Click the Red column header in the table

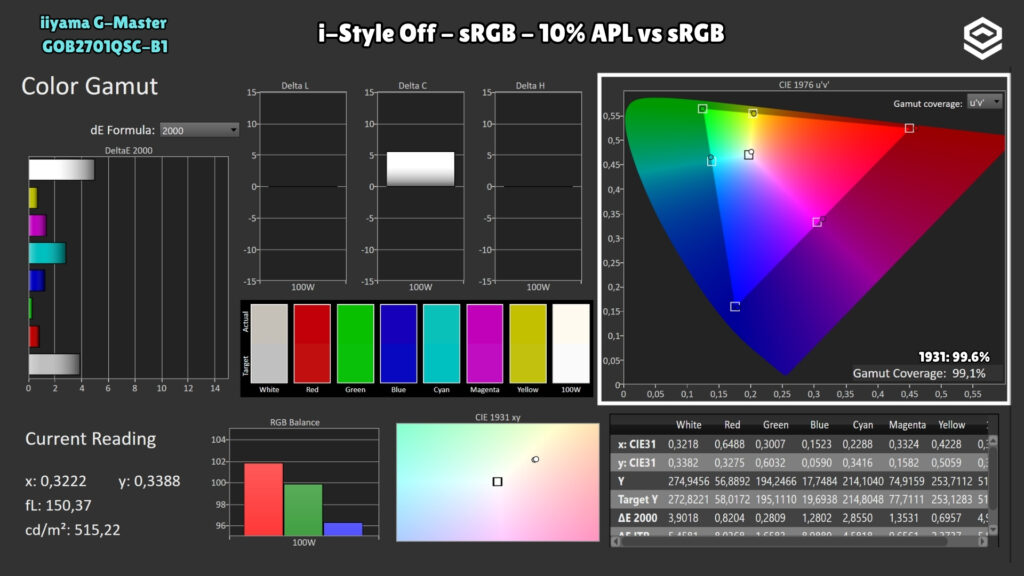[x=732, y=424]
